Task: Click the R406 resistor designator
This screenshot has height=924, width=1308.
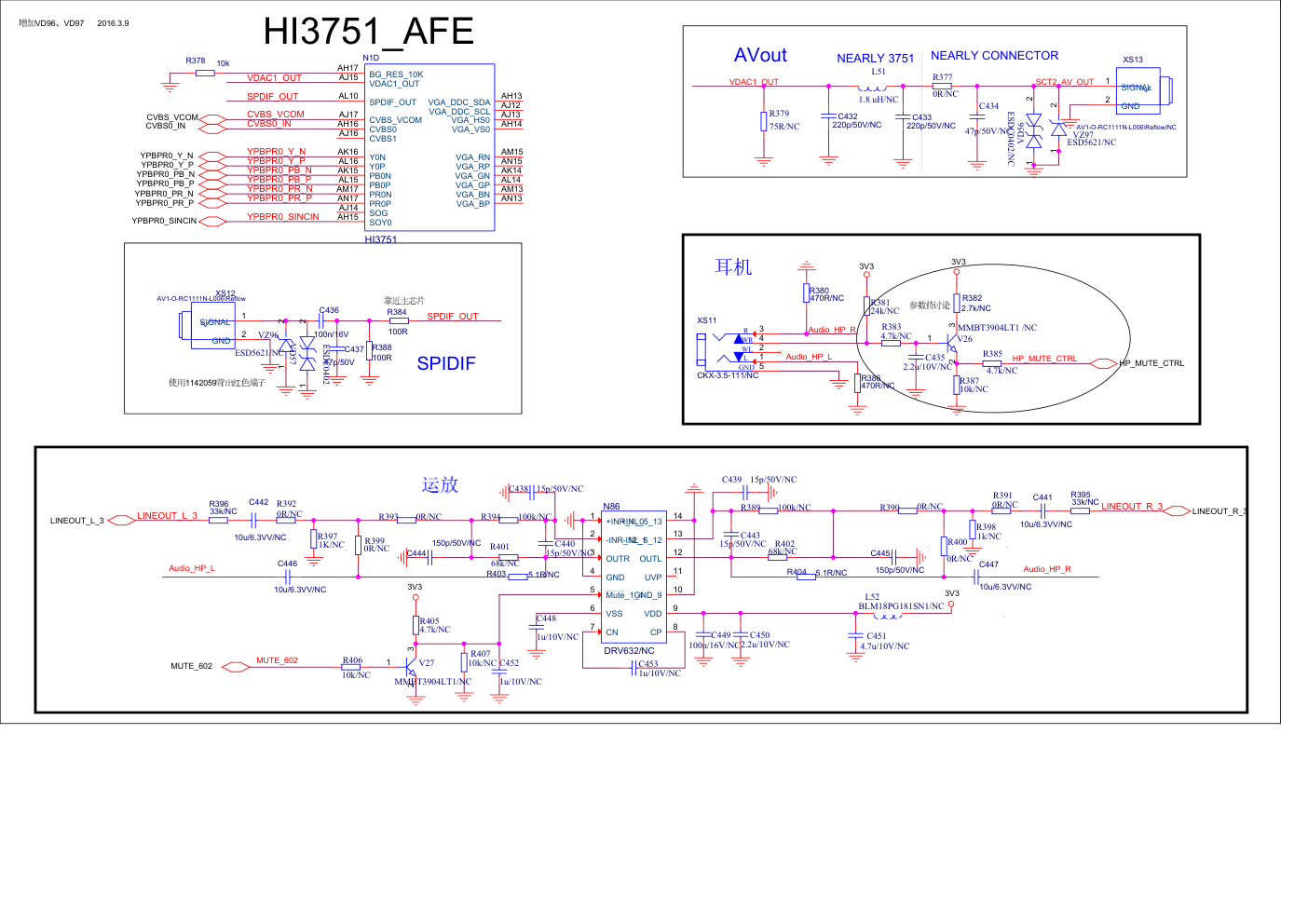Action: [352, 660]
